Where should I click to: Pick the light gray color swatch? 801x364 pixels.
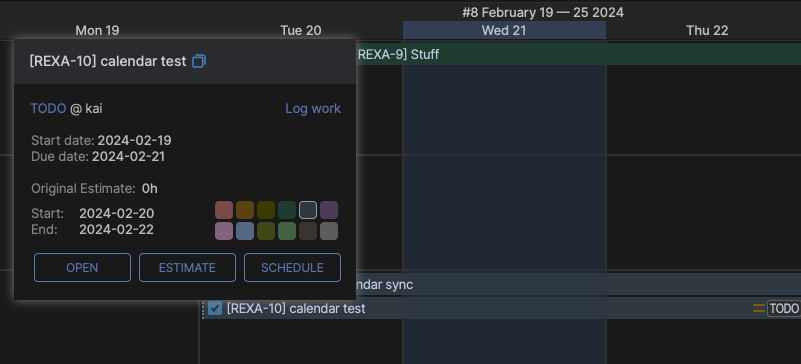[x=328, y=231]
